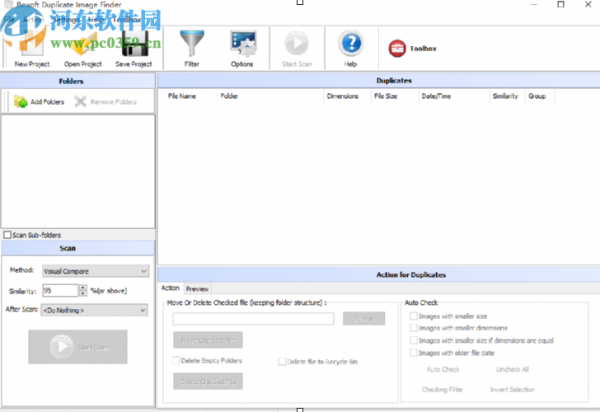The width and height of the screenshot is (600, 412).
Task: Sort by Similarity column header
Action: (505, 96)
